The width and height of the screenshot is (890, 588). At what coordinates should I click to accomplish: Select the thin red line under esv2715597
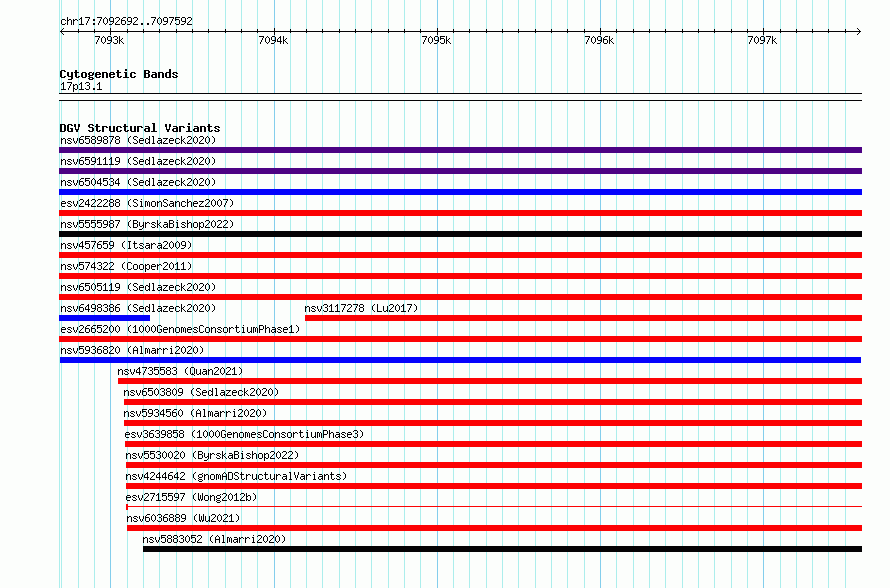(x=494, y=506)
